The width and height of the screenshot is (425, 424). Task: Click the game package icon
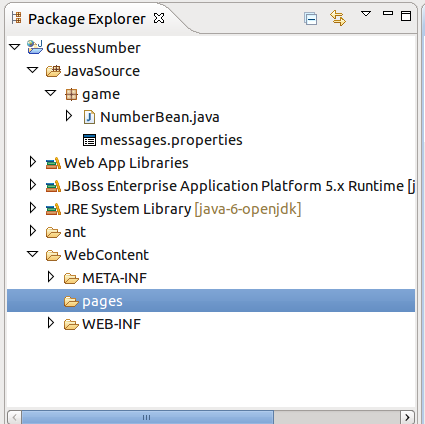[x=71, y=94]
